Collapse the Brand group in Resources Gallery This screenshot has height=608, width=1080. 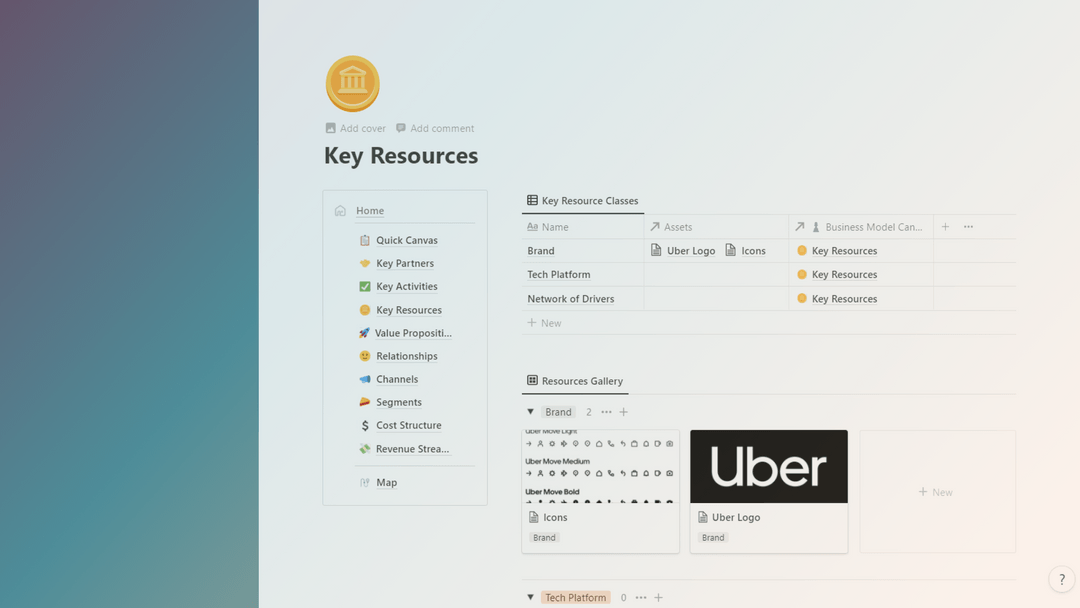pyautogui.click(x=530, y=411)
